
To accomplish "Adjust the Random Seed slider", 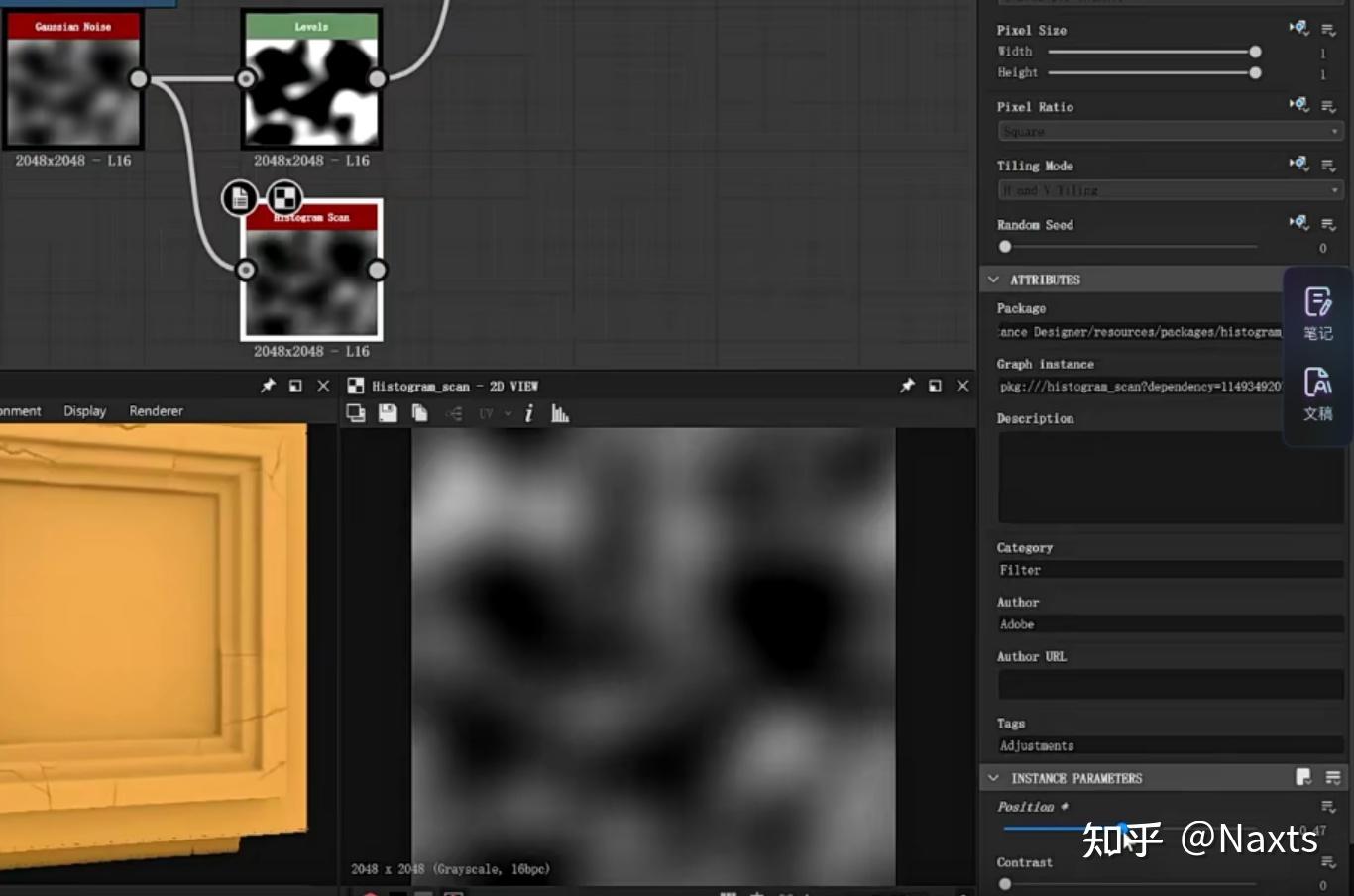I will (x=1130, y=247).
